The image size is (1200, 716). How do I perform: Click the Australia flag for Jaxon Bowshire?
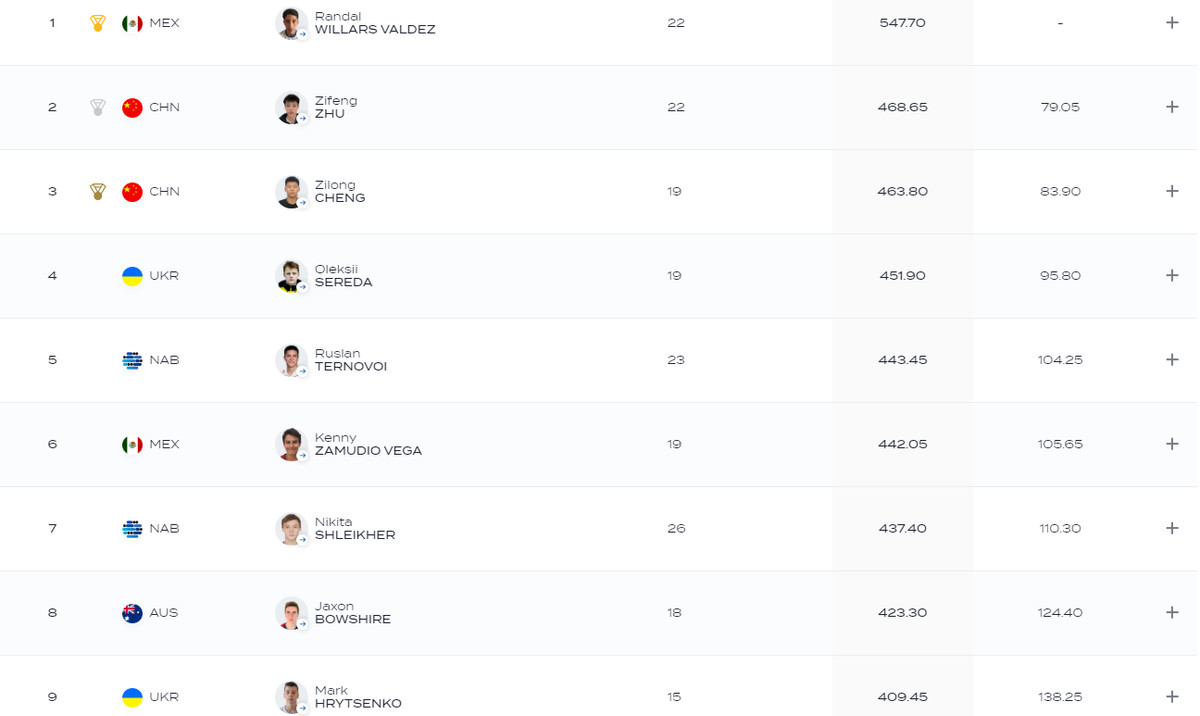pos(132,613)
